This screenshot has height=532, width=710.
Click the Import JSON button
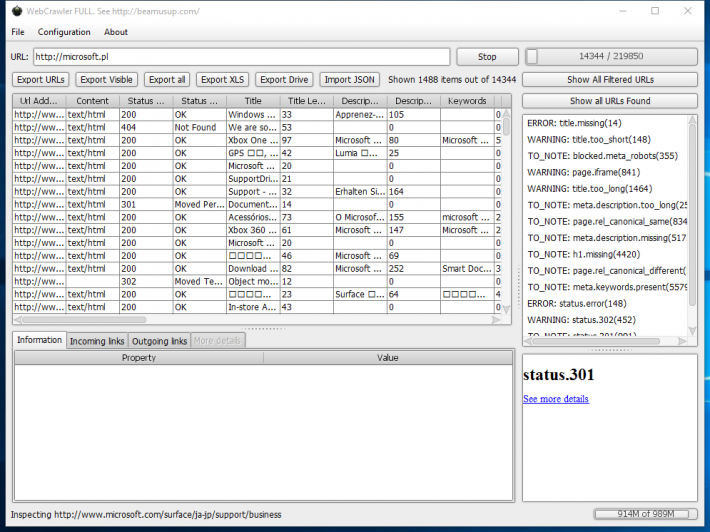350,80
